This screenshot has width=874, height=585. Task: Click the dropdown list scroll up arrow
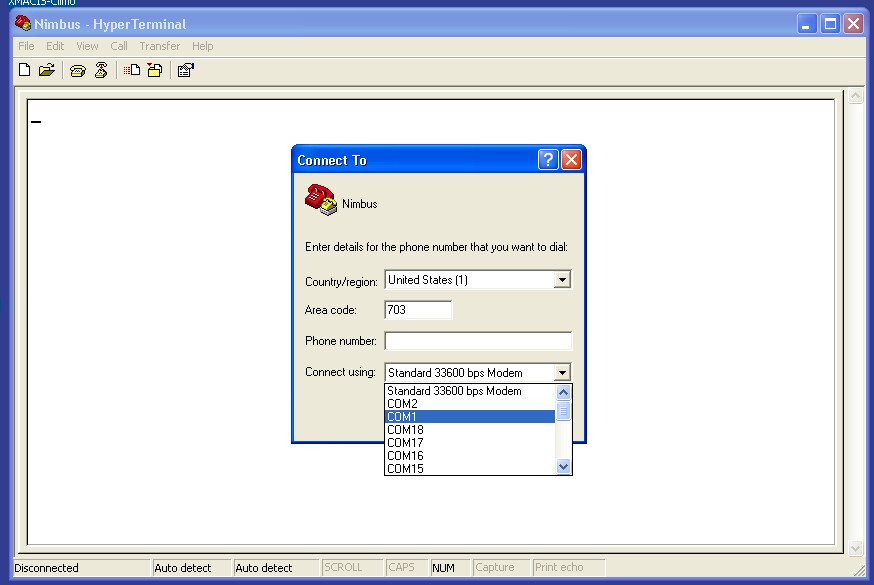564,392
